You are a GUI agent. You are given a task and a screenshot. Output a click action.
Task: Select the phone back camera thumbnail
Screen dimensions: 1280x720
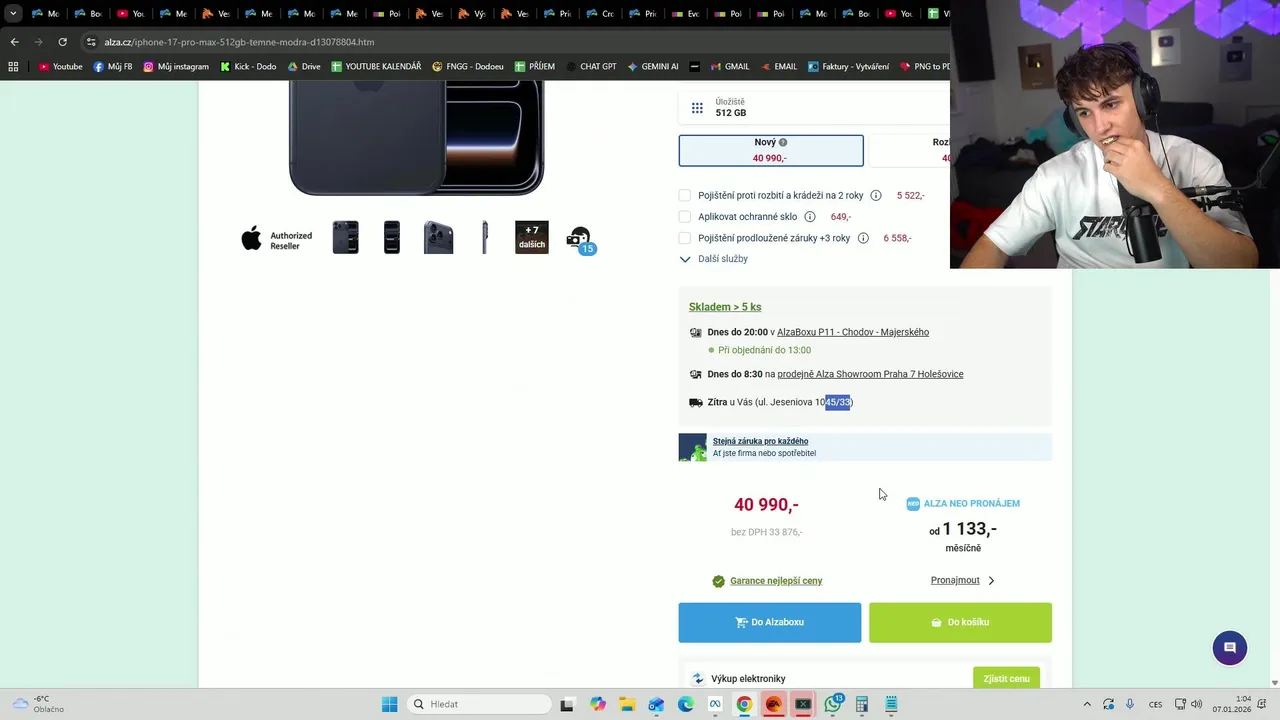pyautogui.click(x=438, y=238)
